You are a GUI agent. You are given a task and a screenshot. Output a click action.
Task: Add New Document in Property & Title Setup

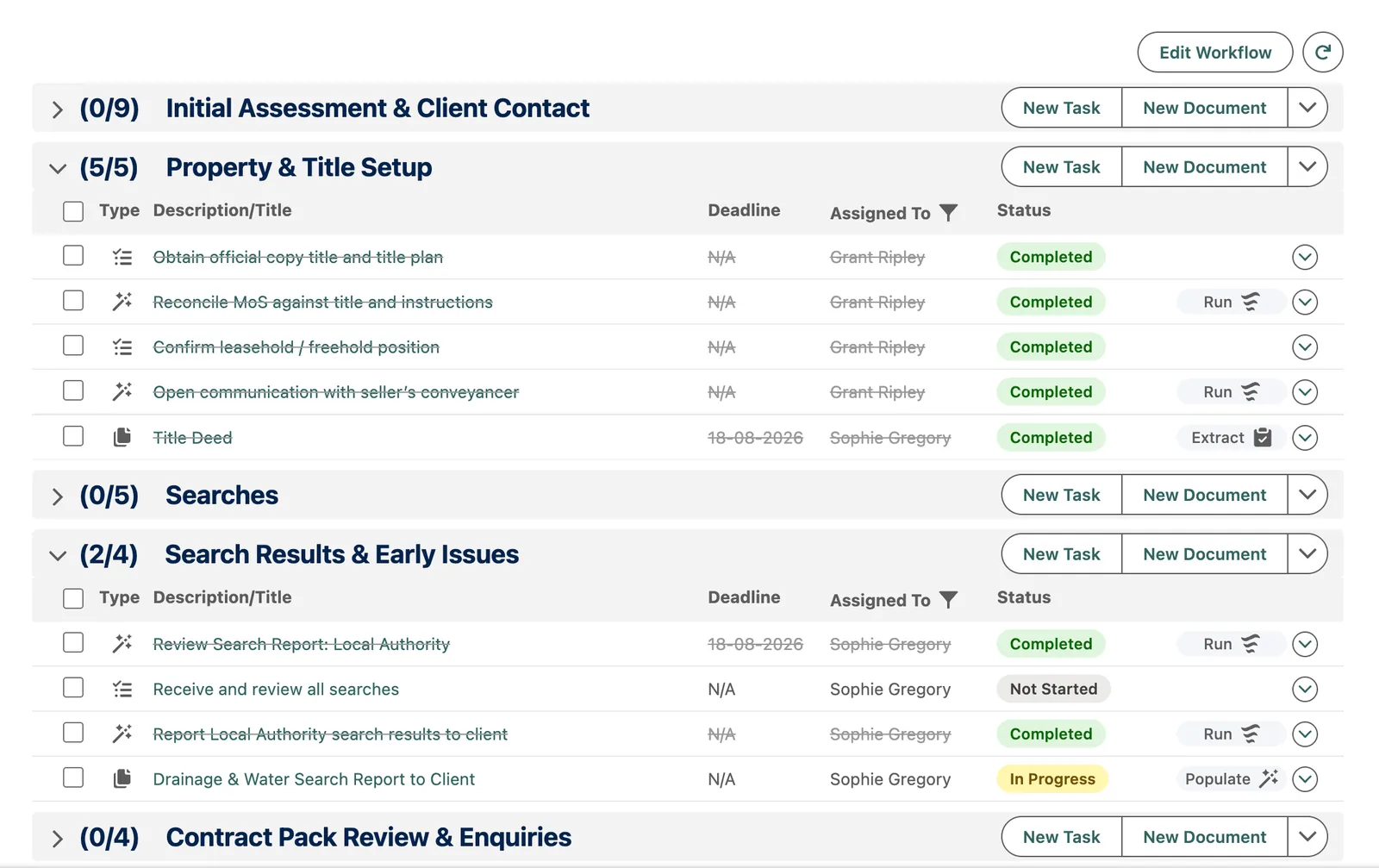pyautogui.click(x=1205, y=167)
